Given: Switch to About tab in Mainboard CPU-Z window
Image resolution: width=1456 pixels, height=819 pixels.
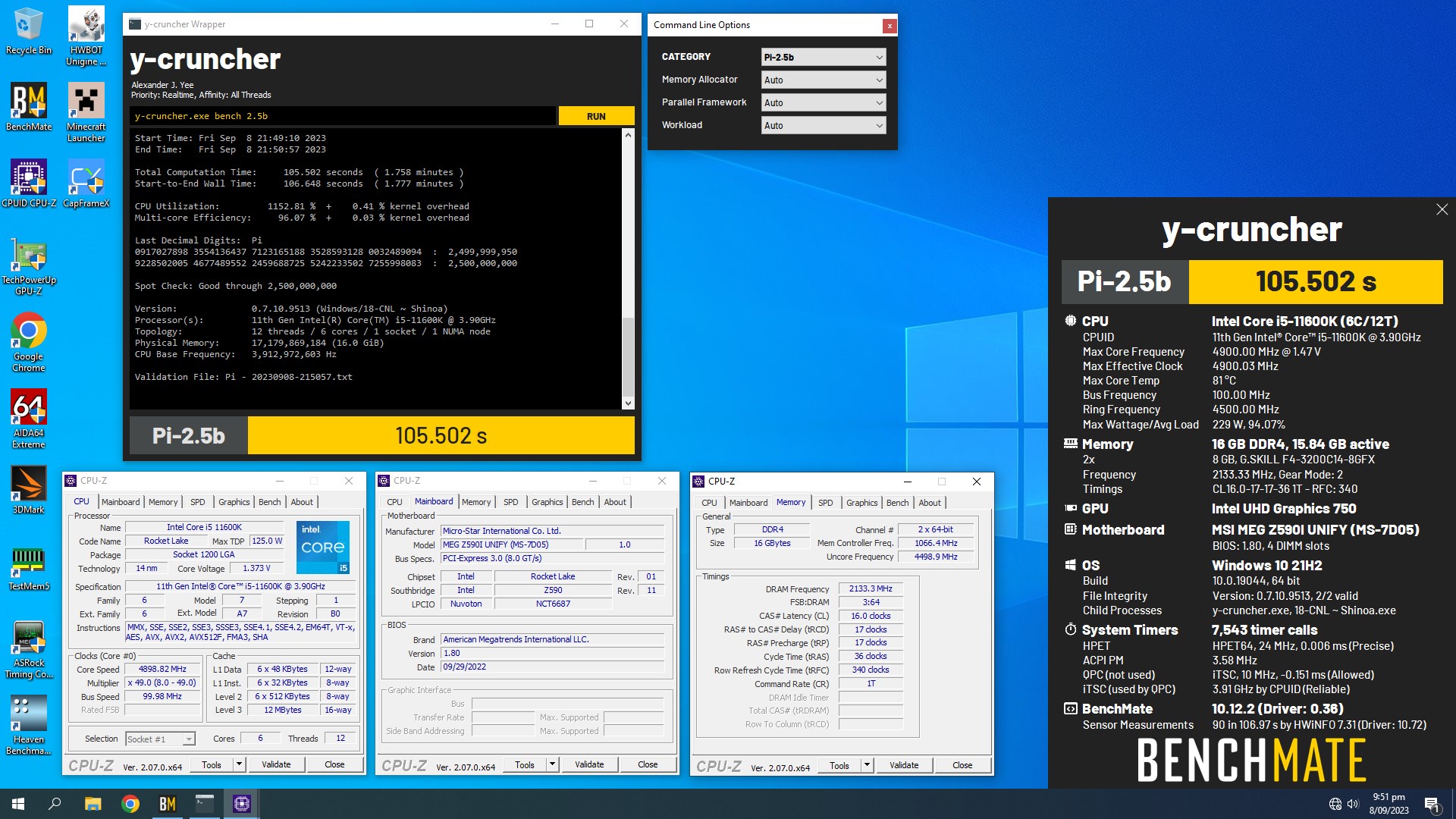Looking at the screenshot, I should point(615,502).
